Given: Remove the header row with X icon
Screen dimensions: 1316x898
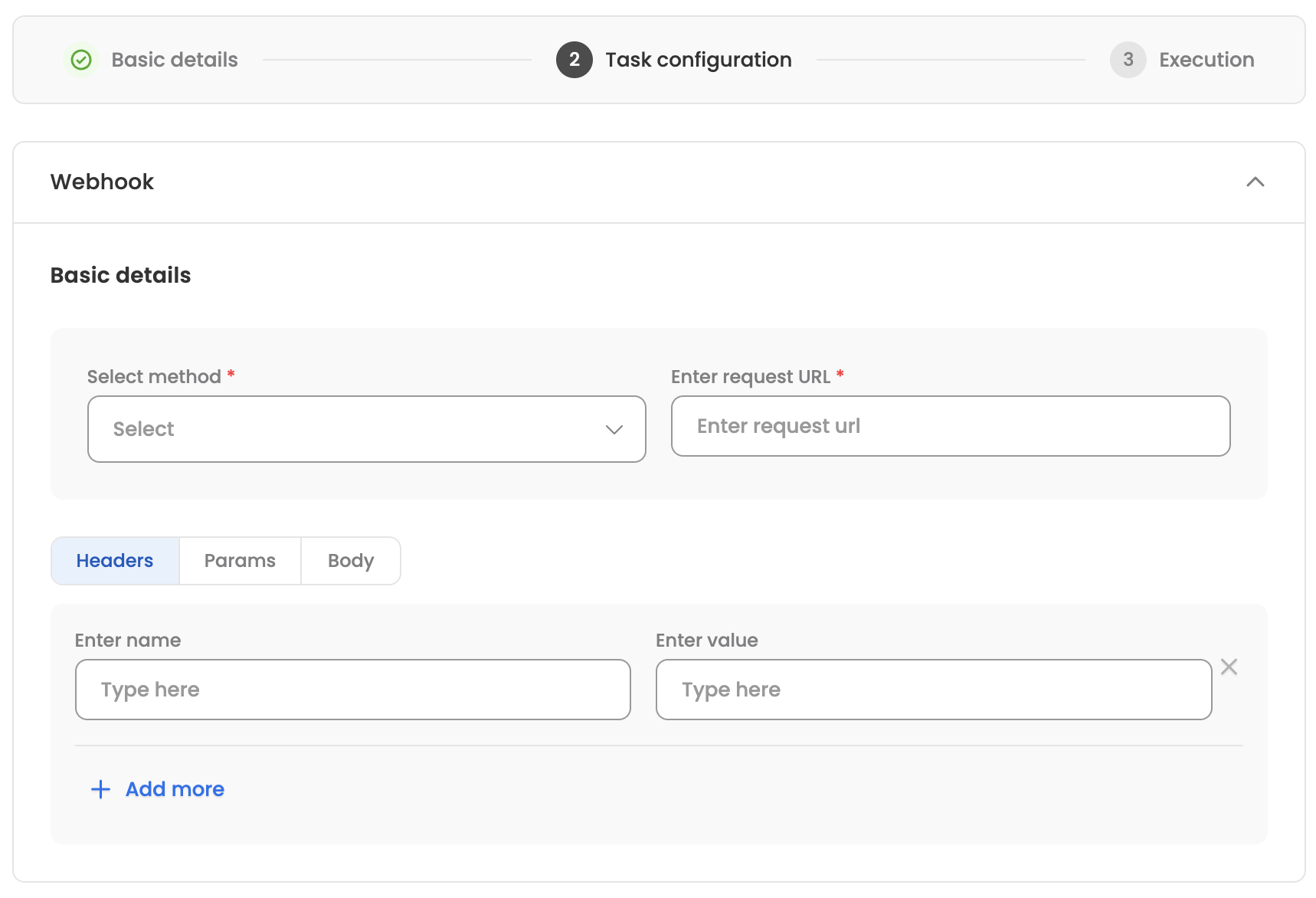Looking at the screenshot, I should point(1229,667).
